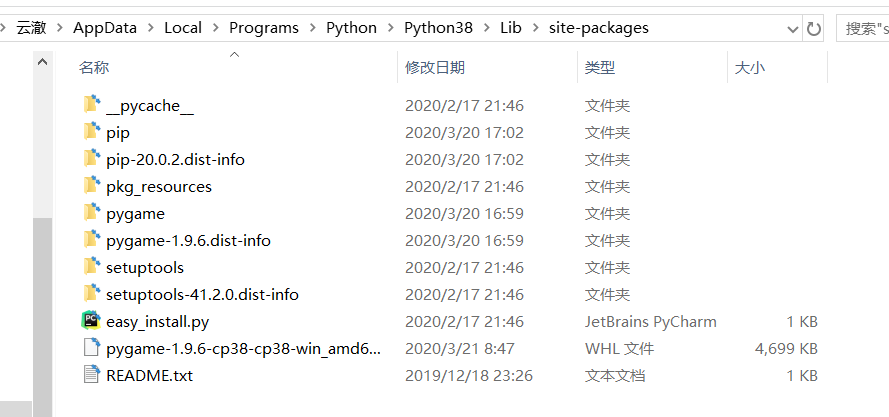Click the 4,699 KB size cell
This screenshot has width=889, height=417.
(x=786, y=348)
